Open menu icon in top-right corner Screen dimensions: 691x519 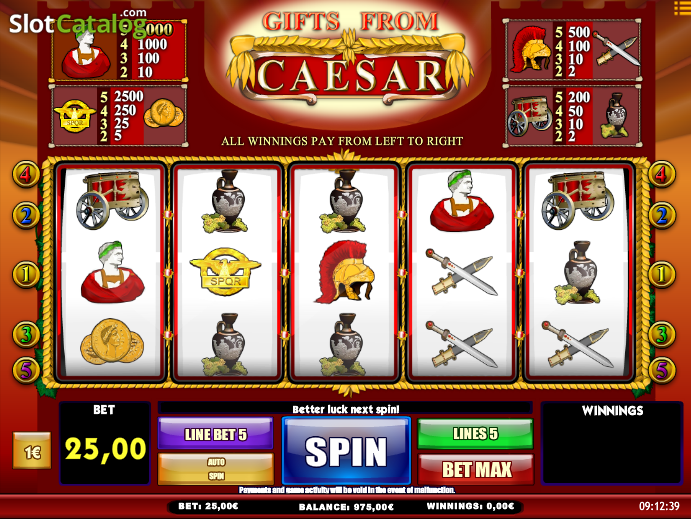coord(682,7)
